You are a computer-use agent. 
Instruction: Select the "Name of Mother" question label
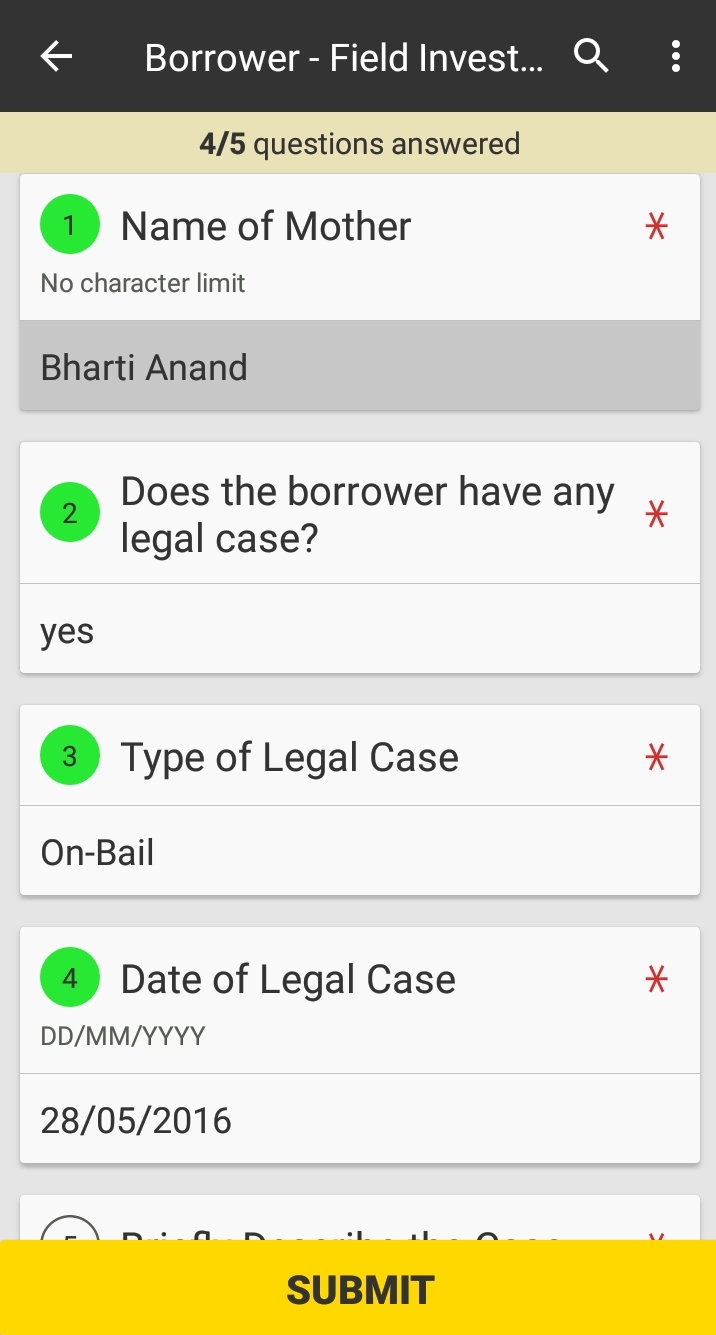[x=266, y=227]
